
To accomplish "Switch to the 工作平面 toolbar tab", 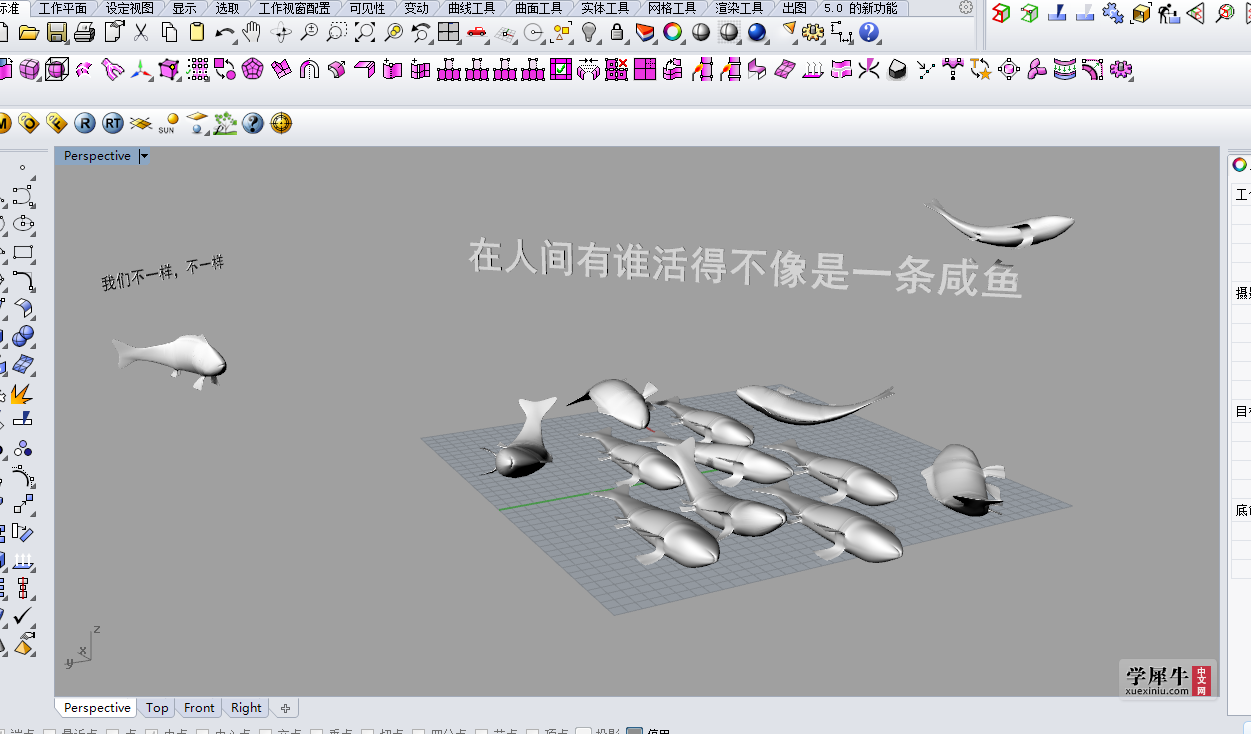I will (x=63, y=8).
